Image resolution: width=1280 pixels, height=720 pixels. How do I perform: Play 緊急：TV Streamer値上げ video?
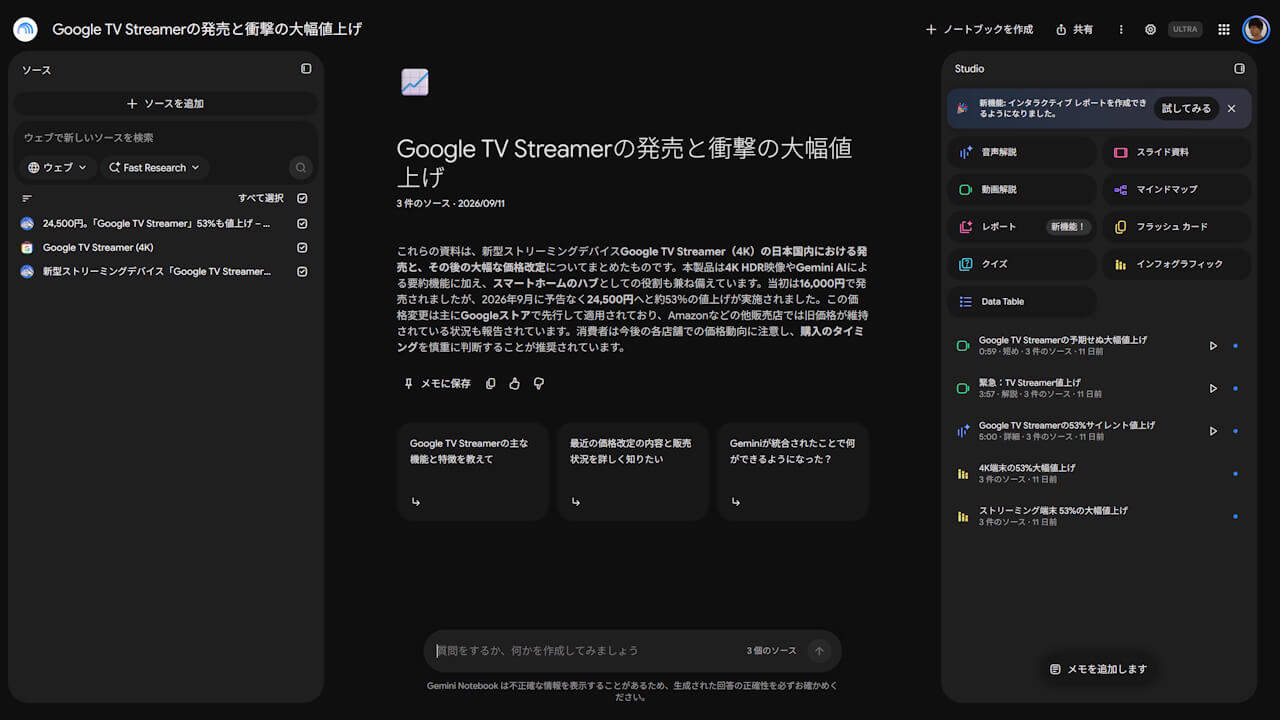[1213, 388]
